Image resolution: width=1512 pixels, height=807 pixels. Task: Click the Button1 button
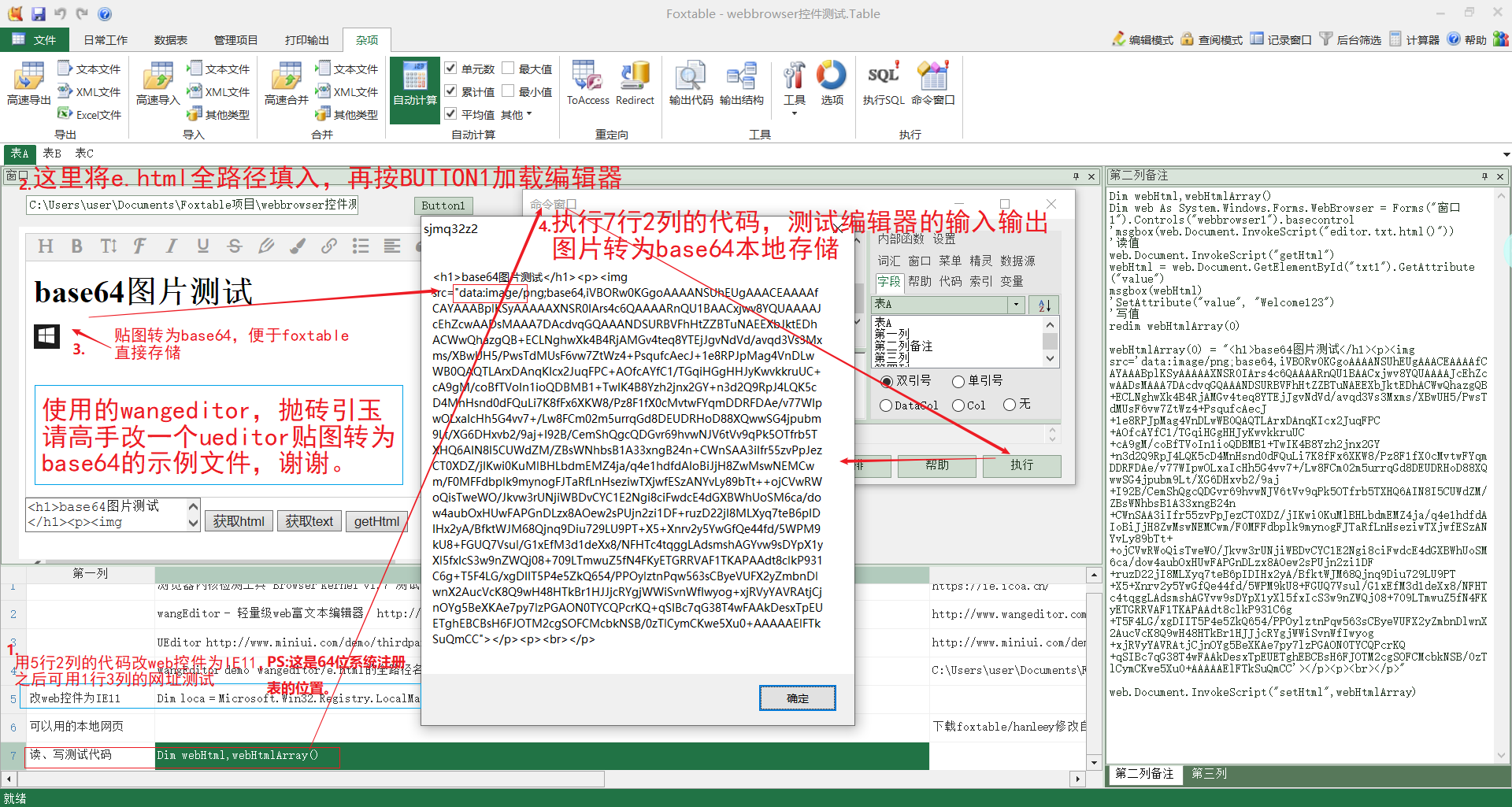443,205
